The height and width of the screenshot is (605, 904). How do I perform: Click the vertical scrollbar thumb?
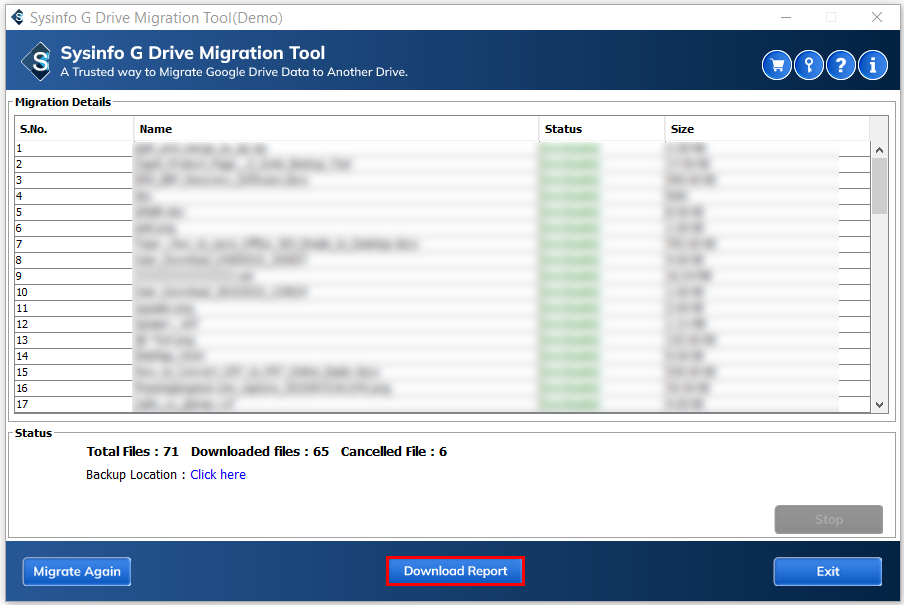(879, 186)
